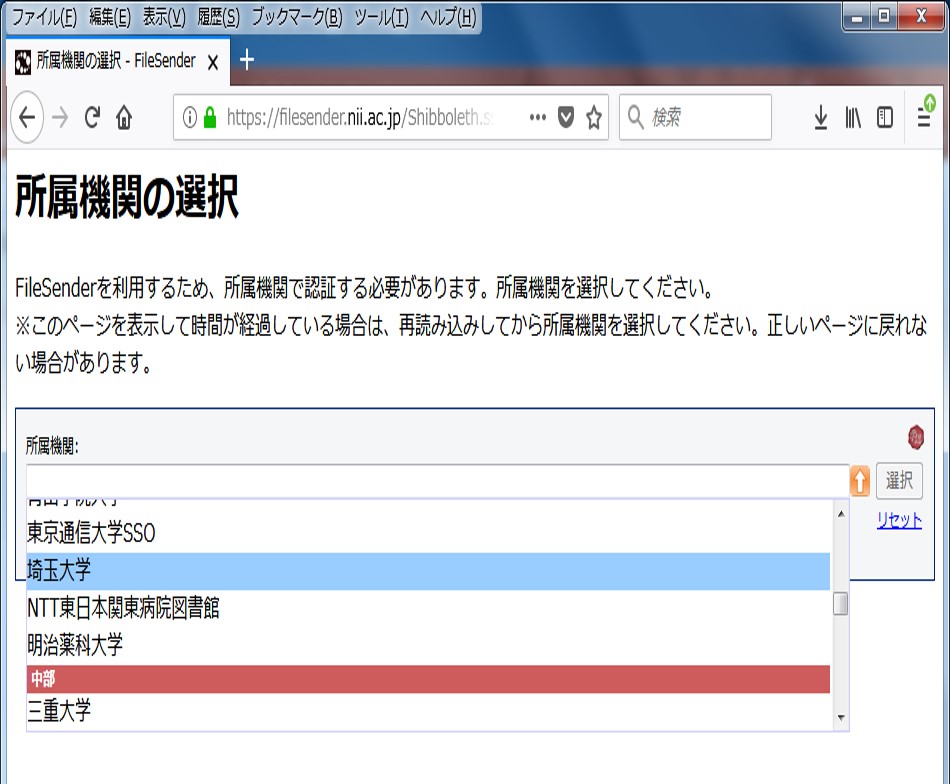
Task: Close the browser window
Action: click(x=921, y=16)
